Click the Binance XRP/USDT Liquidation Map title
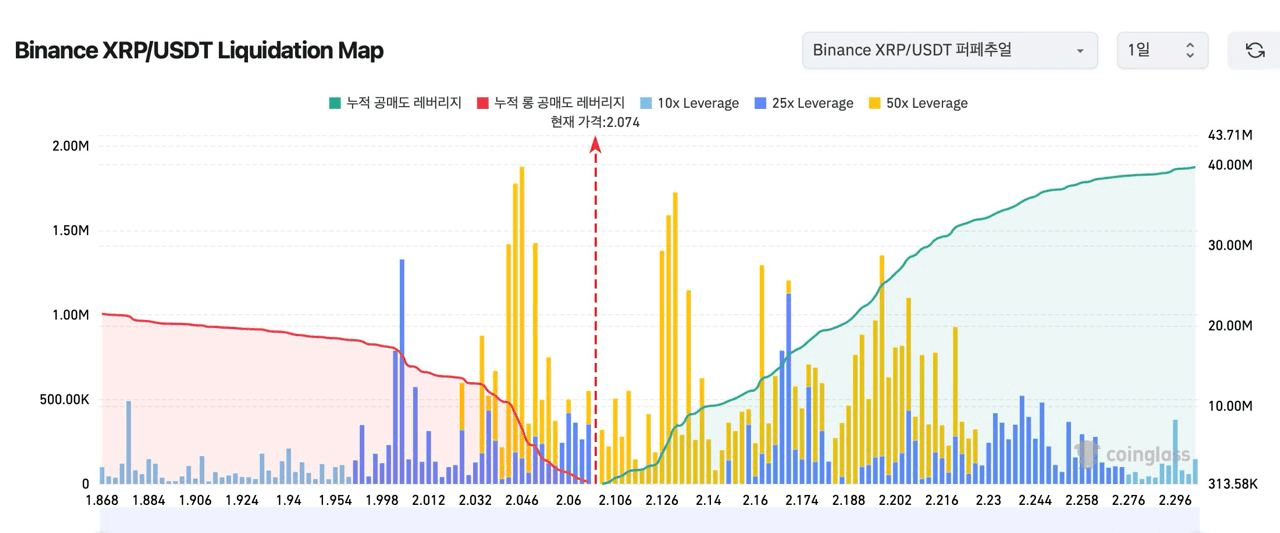Screen dimensions: 1280x533 tap(199, 50)
